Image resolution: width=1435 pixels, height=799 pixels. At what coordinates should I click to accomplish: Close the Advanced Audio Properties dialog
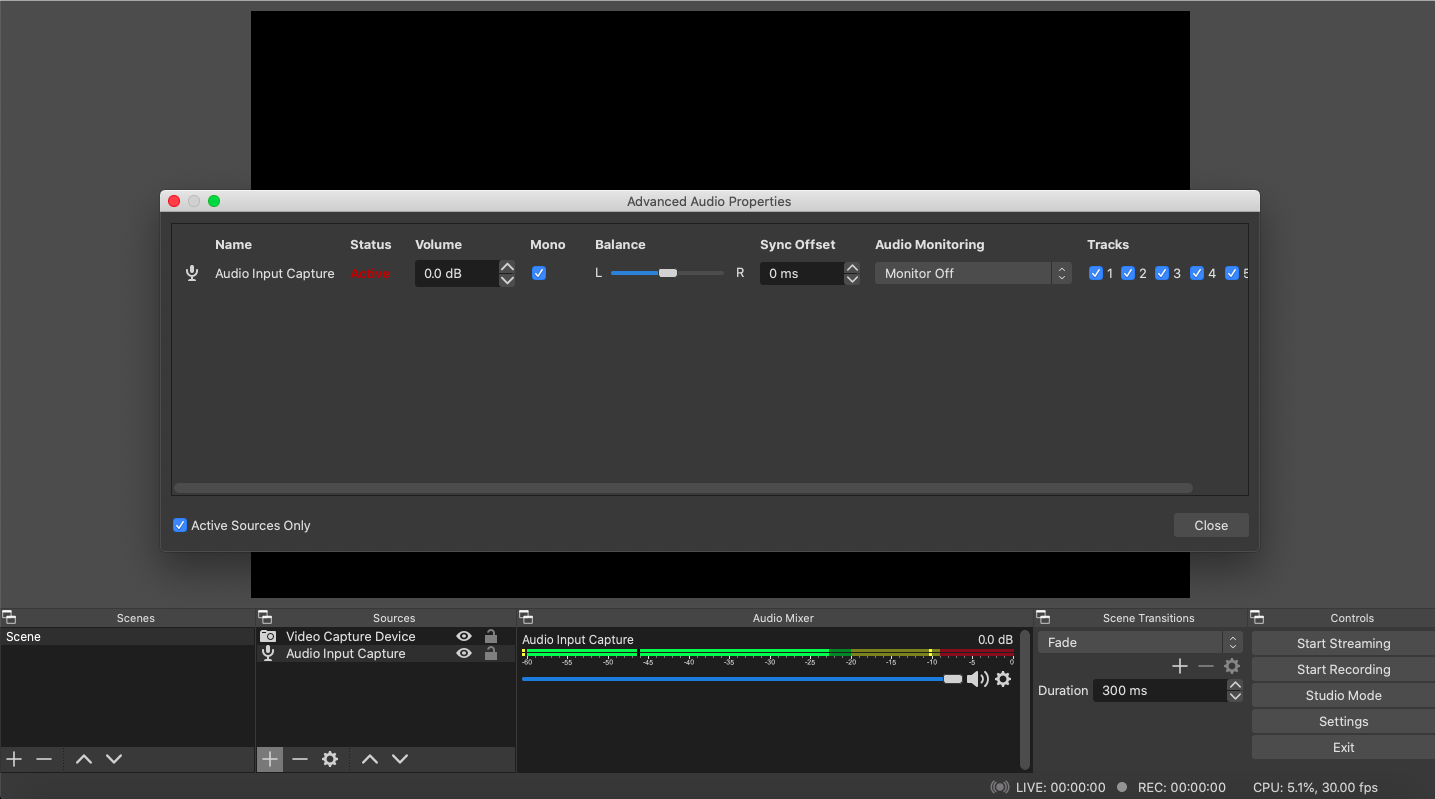click(x=1211, y=525)
